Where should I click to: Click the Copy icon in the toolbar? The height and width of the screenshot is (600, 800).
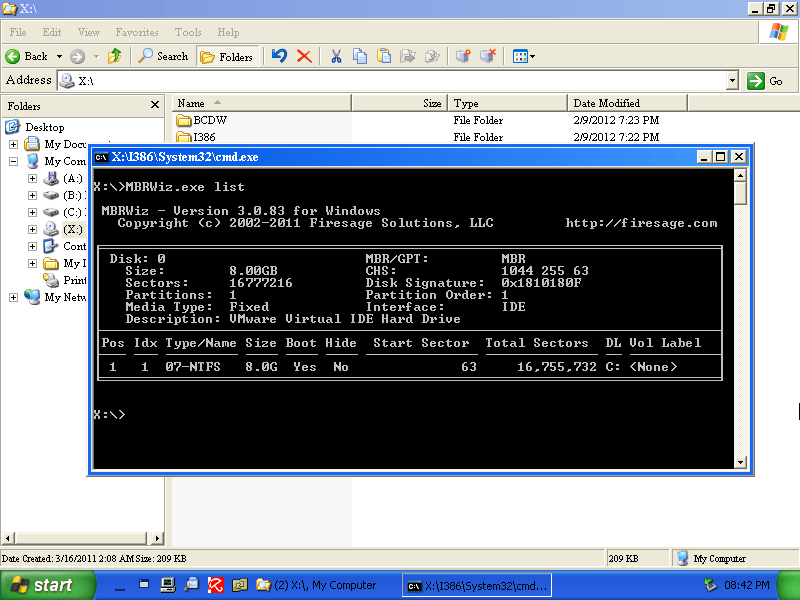(360, 56)
